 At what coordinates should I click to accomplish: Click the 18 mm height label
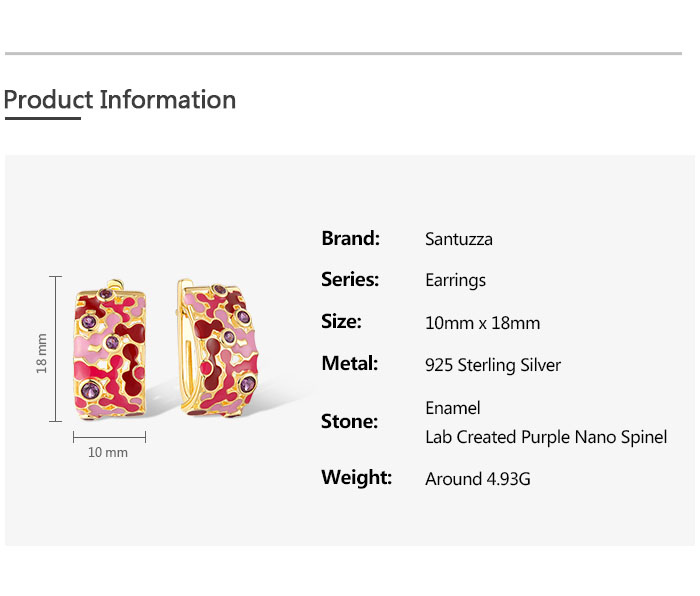[x=42, y=353]
